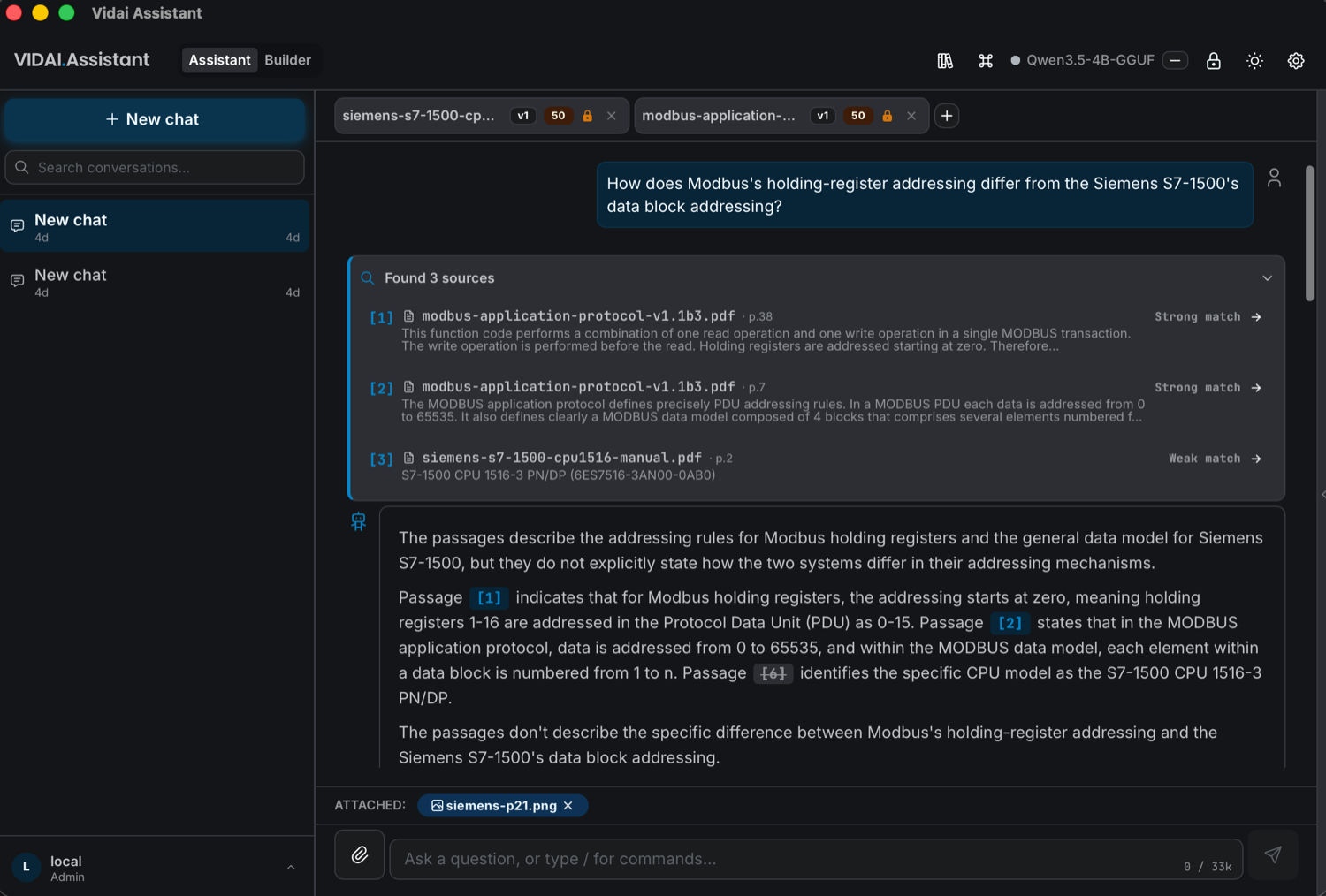The height and width of the screenshot is (896, 1326).
Task: Click the 50 badge on modbus tab
Action: (x=857, y=116)
